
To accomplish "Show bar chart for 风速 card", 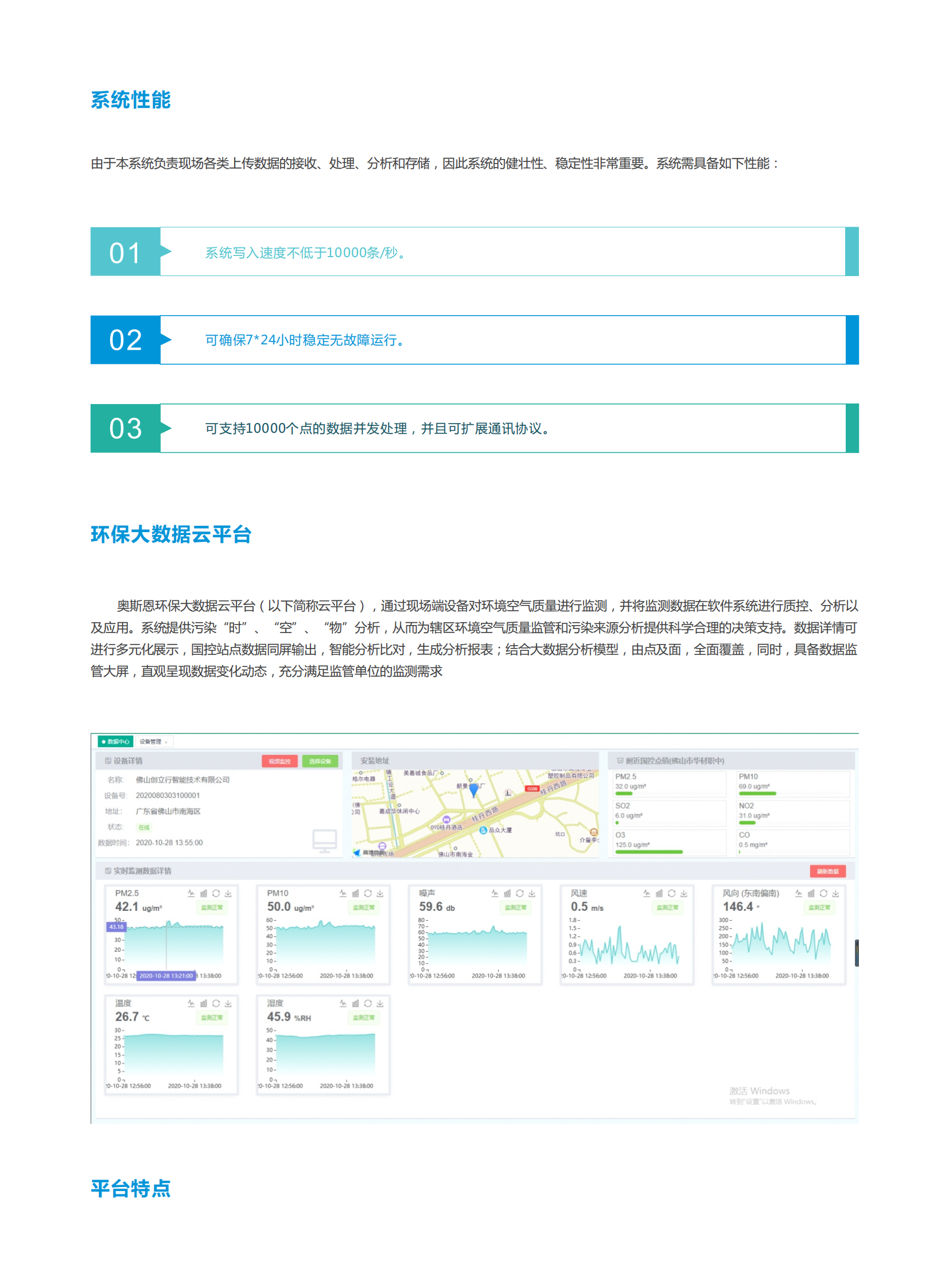I will 659,893.
